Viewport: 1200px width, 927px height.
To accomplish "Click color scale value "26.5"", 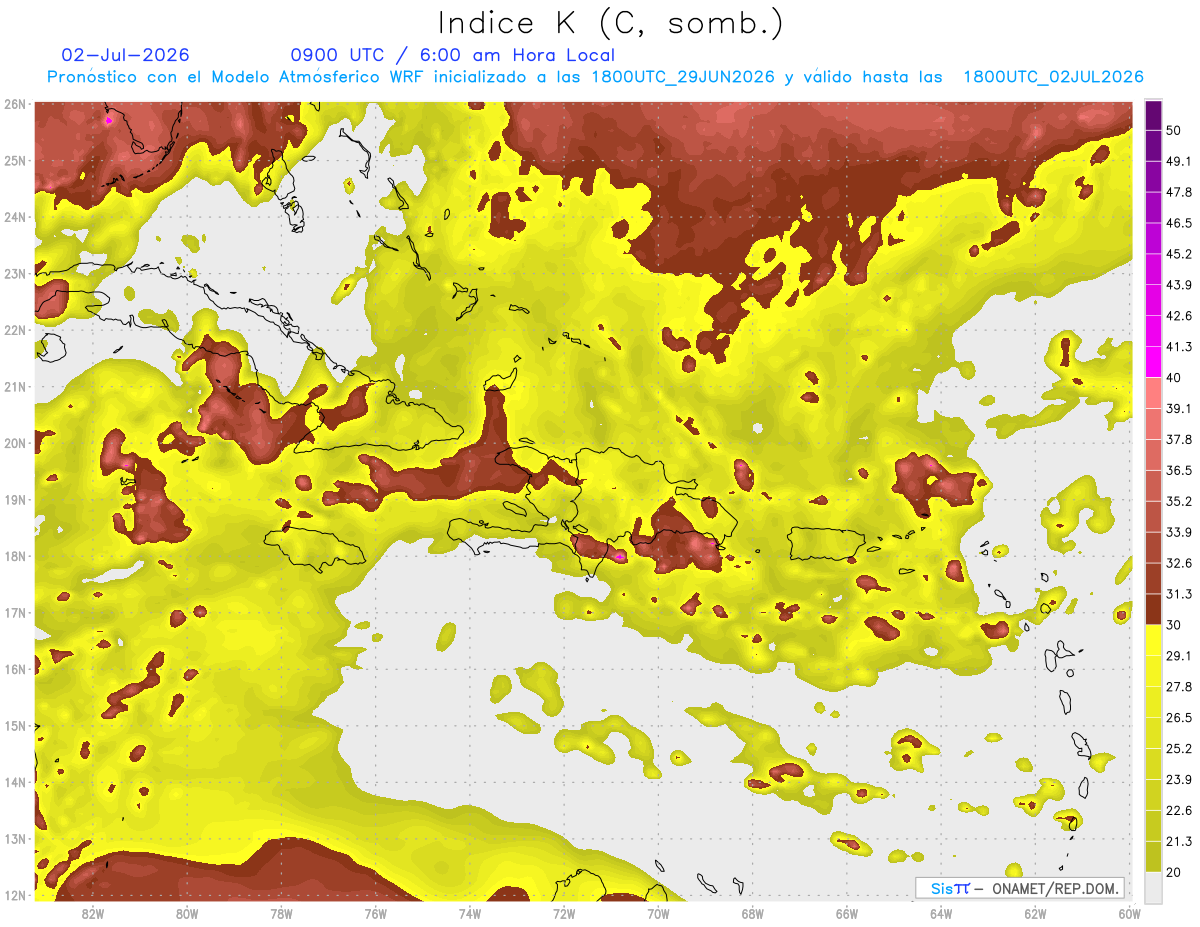I will click(1179, 718).
